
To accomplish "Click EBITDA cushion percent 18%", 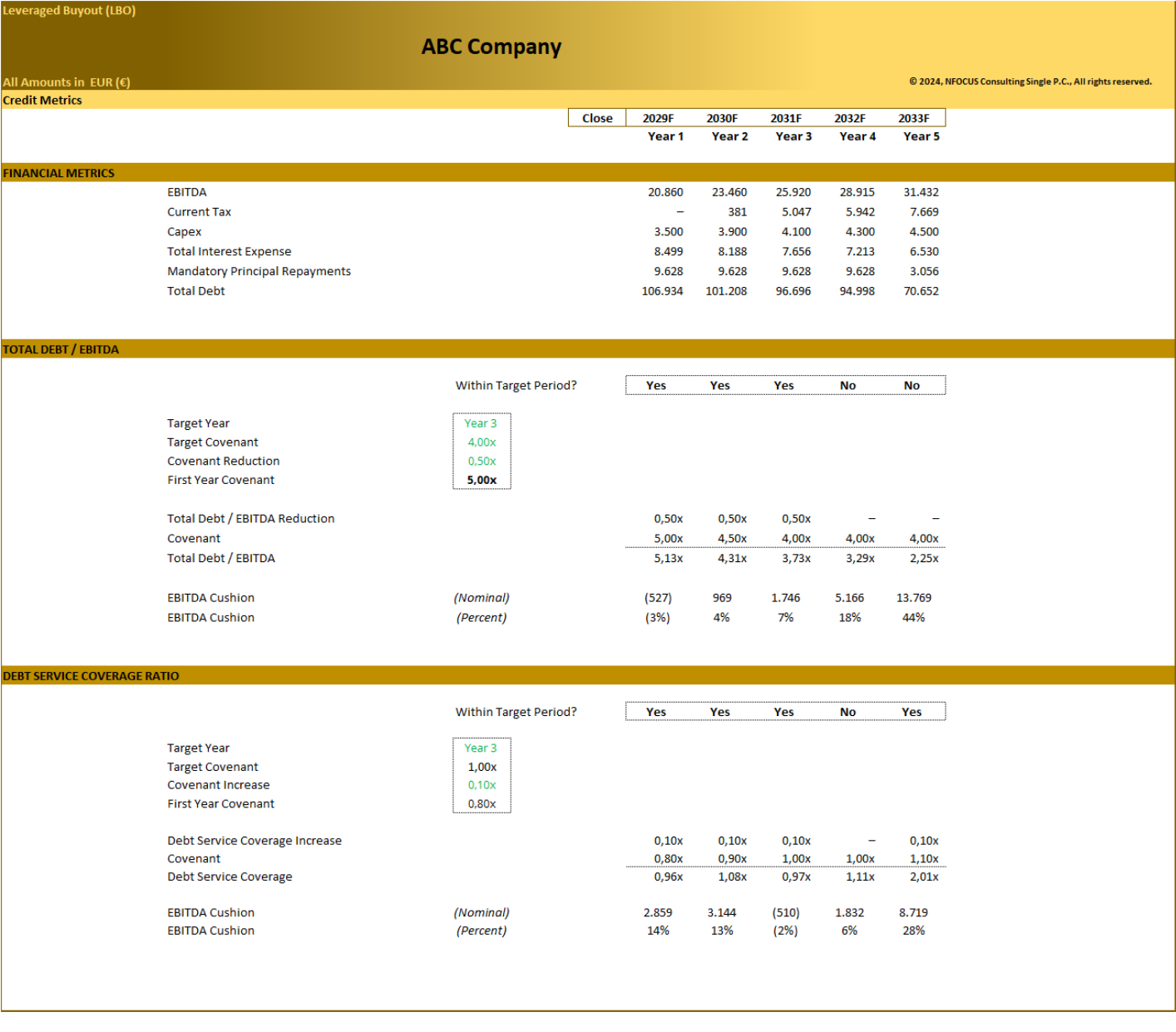I will (849, 617).
